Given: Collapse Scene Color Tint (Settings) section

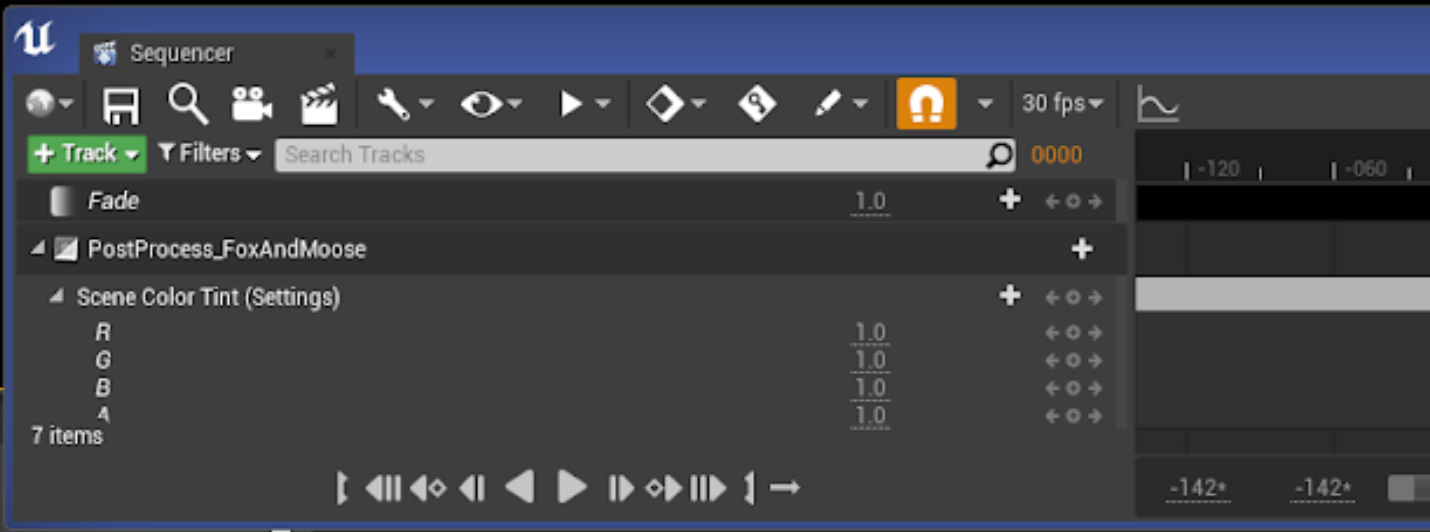Looking at the screenshot, I should click(x=57, y=296).
